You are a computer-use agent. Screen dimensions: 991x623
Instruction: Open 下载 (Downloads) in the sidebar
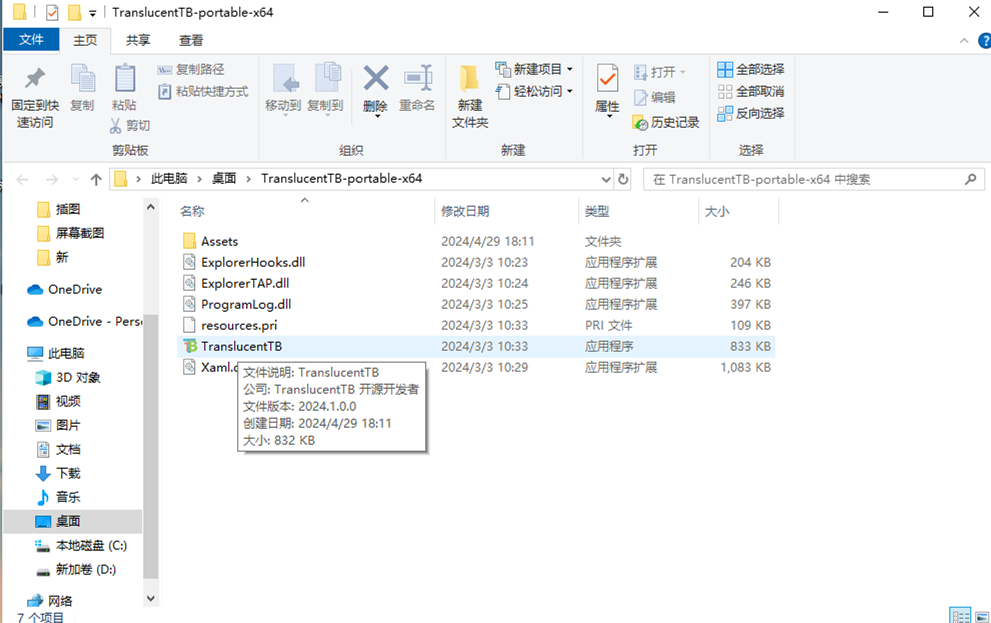68,473
